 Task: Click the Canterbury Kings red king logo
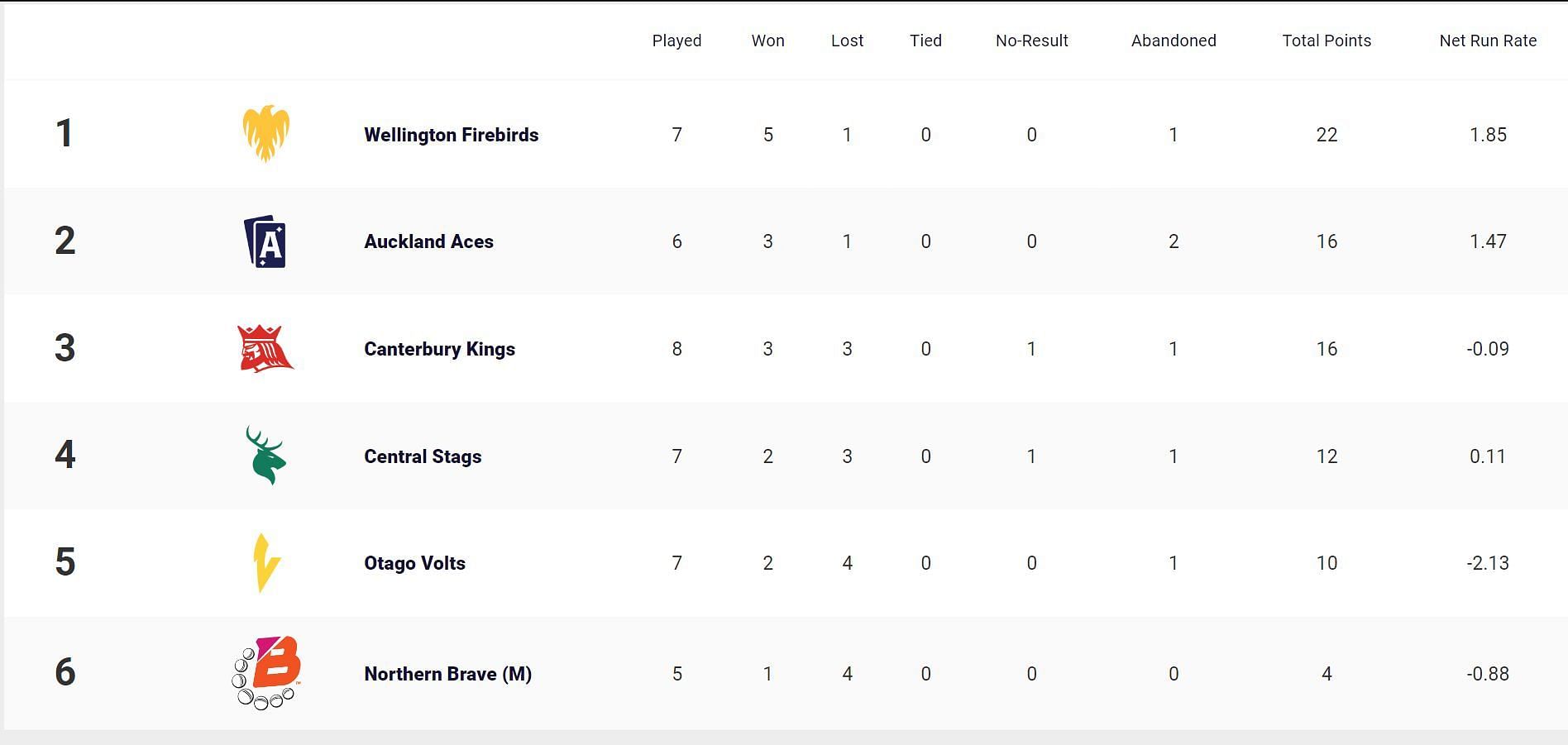click(265, 348)
